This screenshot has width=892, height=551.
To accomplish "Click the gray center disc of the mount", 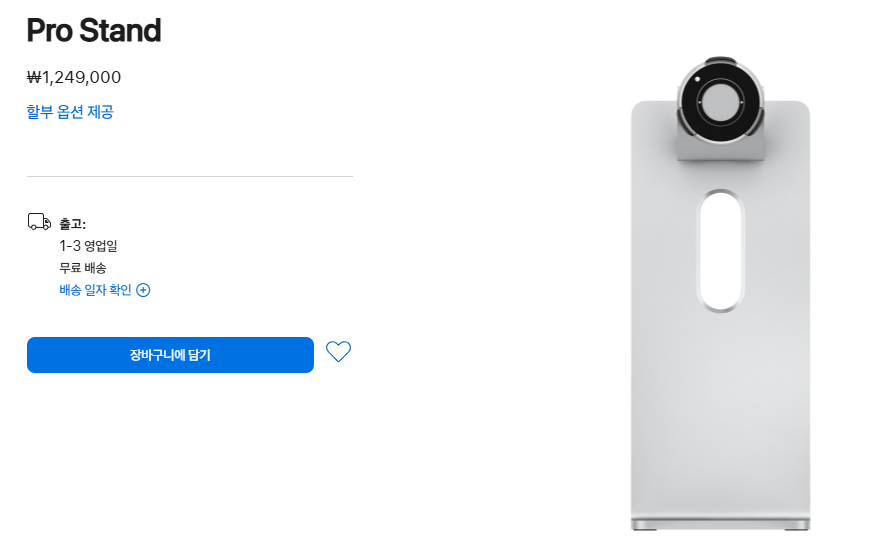I will click(x=720, y=103).
